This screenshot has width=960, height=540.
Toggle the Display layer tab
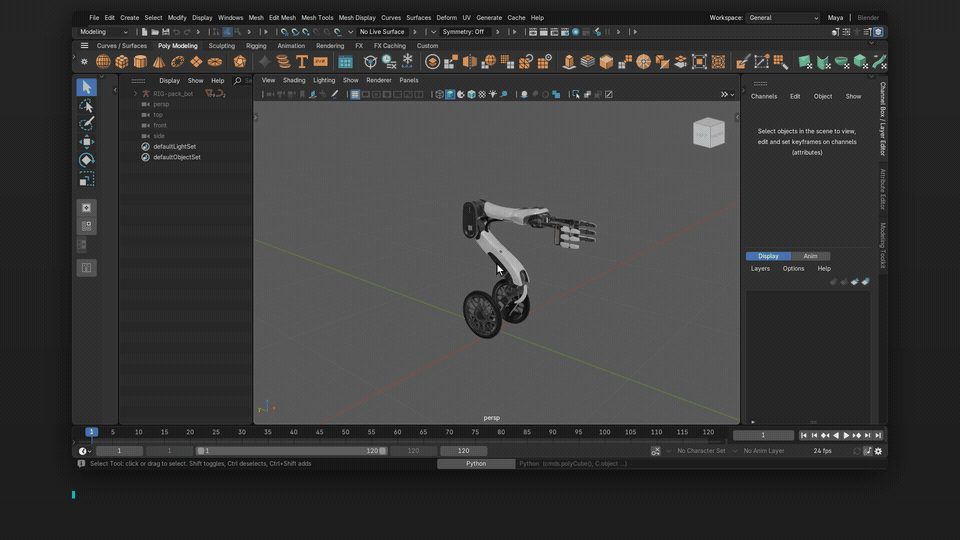click(x=768, y=256)
